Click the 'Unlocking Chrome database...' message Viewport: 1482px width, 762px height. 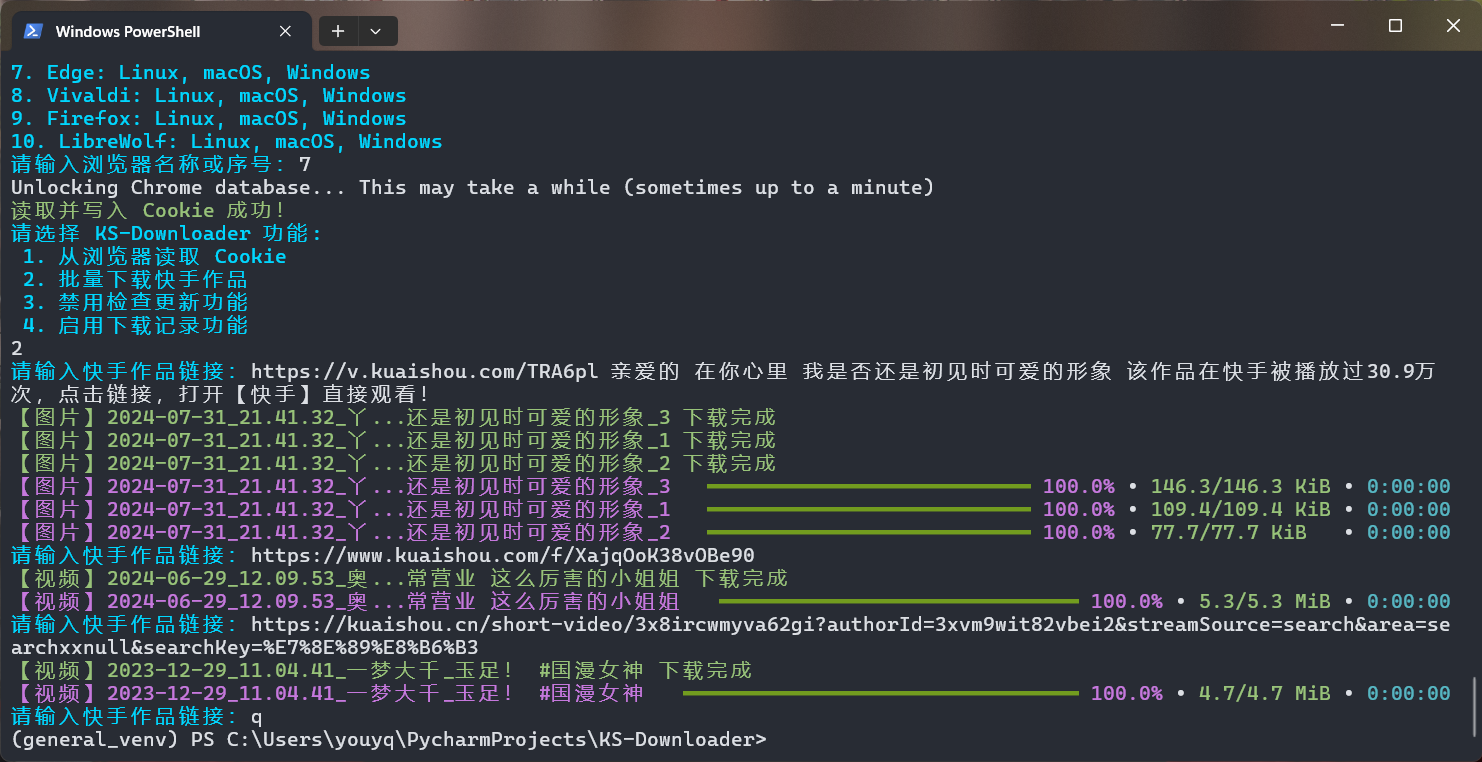coord(473,188)
